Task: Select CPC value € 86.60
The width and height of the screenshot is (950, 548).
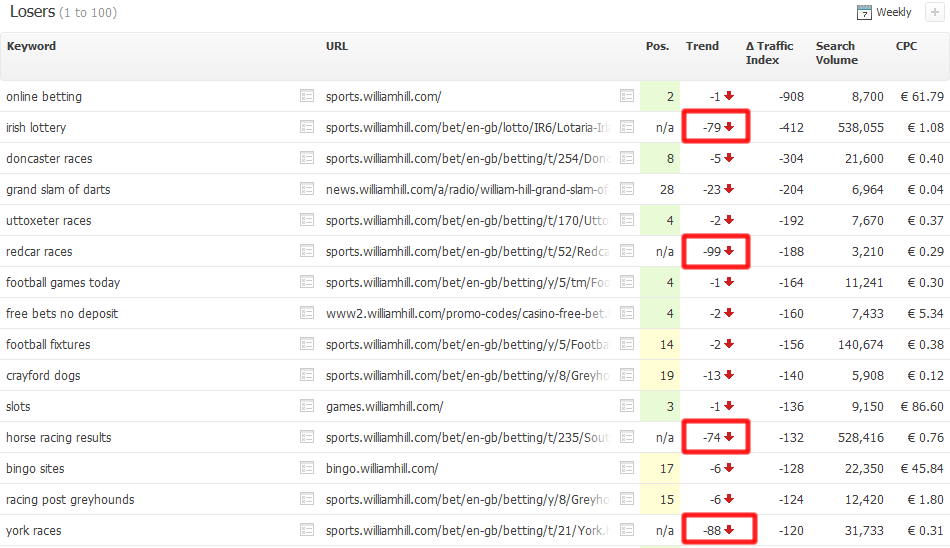Action: [922, 407]
